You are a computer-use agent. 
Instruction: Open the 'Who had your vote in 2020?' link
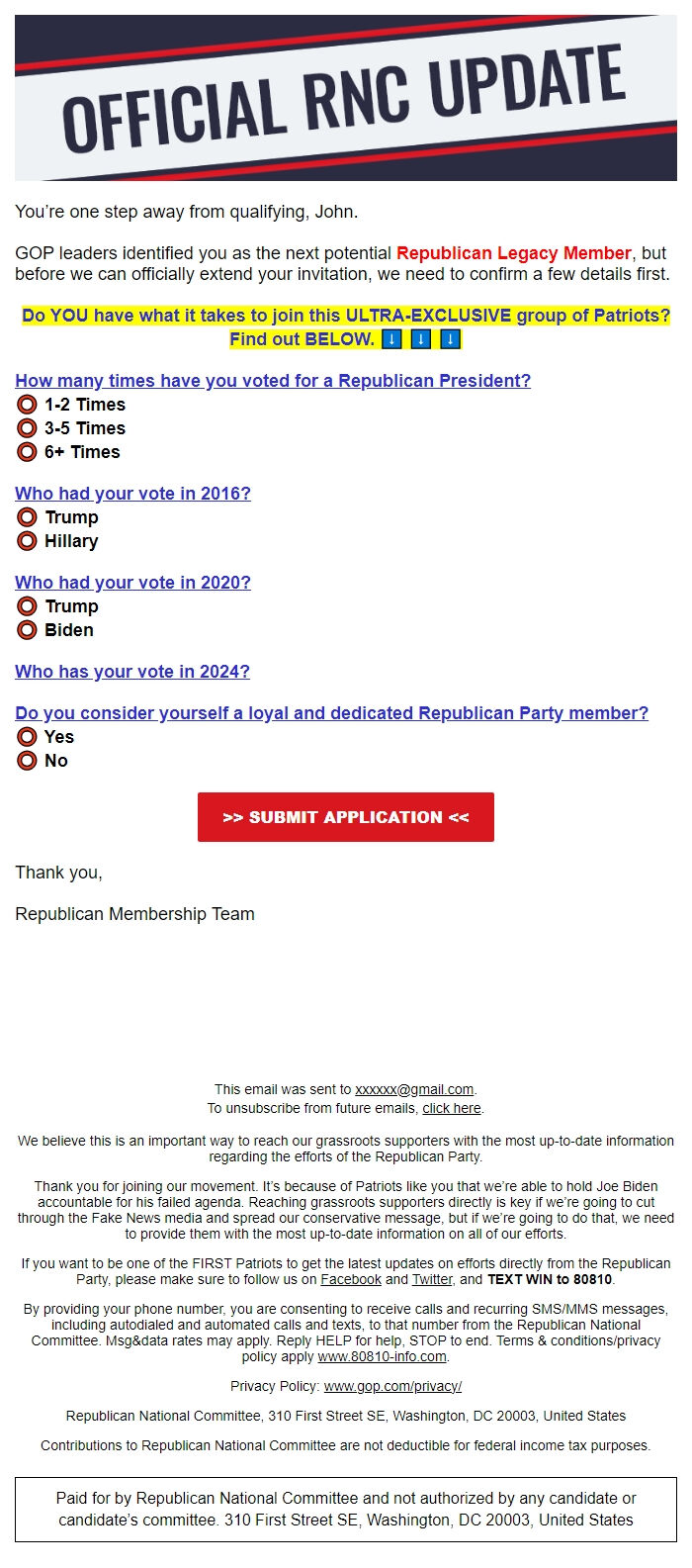coord(131,583)
